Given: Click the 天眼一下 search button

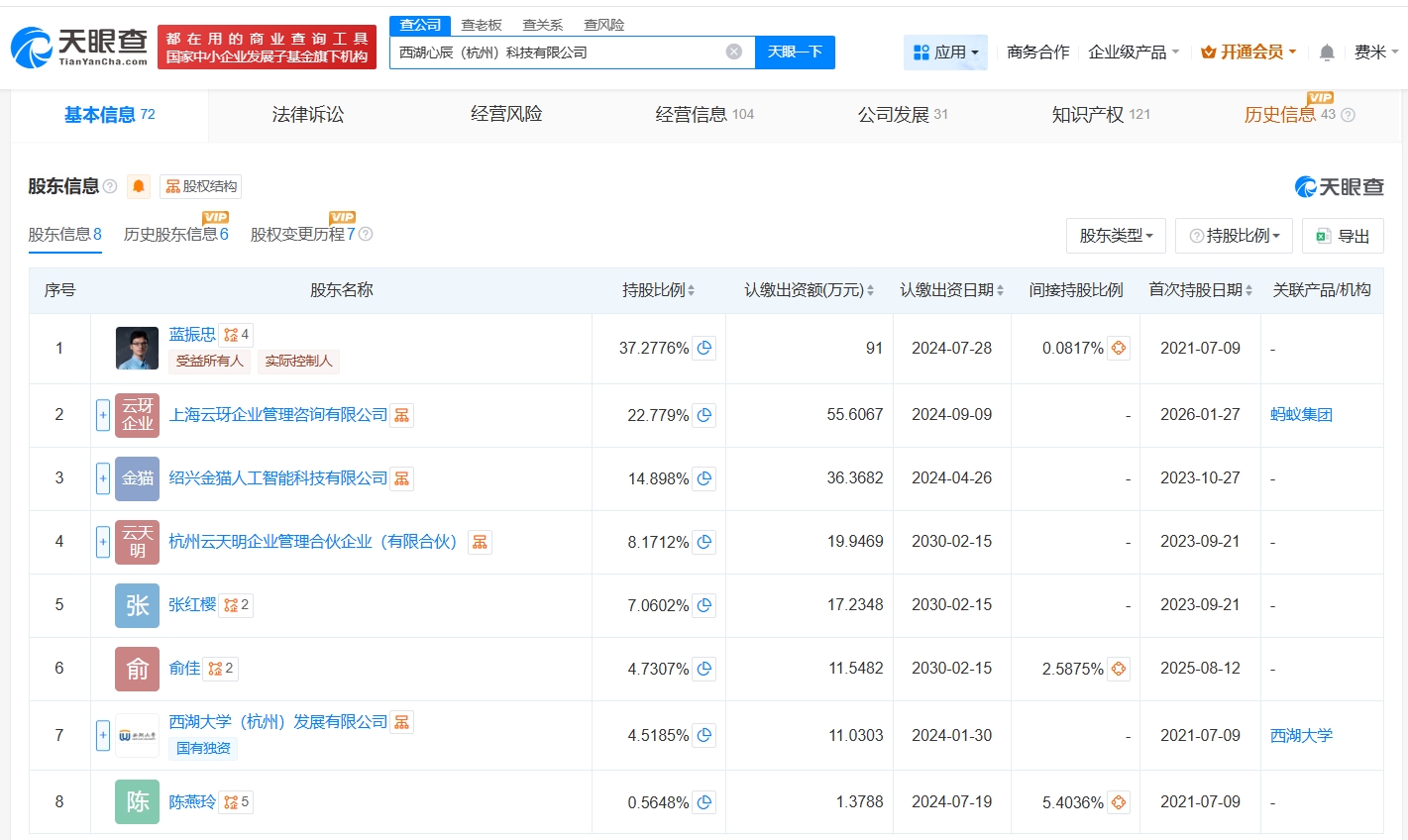Looking at the screenshot, I should [795, 52].
